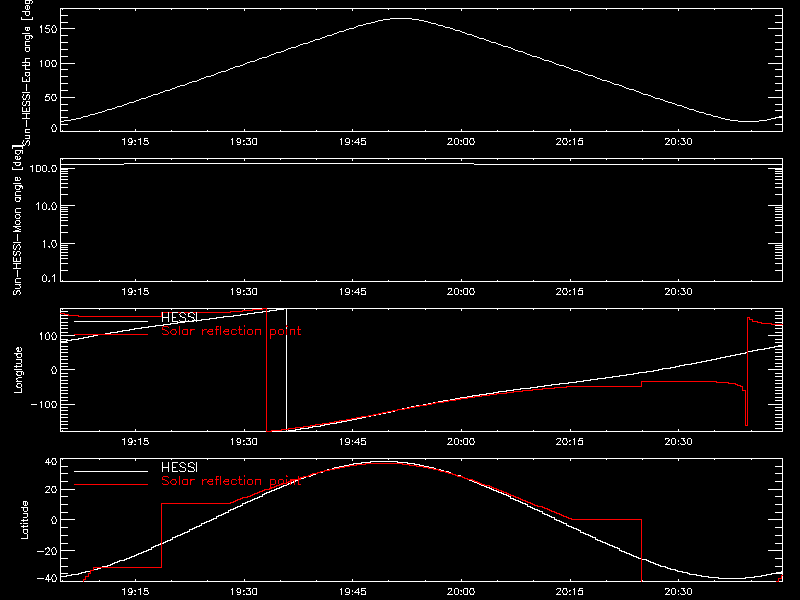The height and width of the screenshot is (600, 800).
Task: Click 20:00 time label under Earth angle plot
Action: click(461, 142)
